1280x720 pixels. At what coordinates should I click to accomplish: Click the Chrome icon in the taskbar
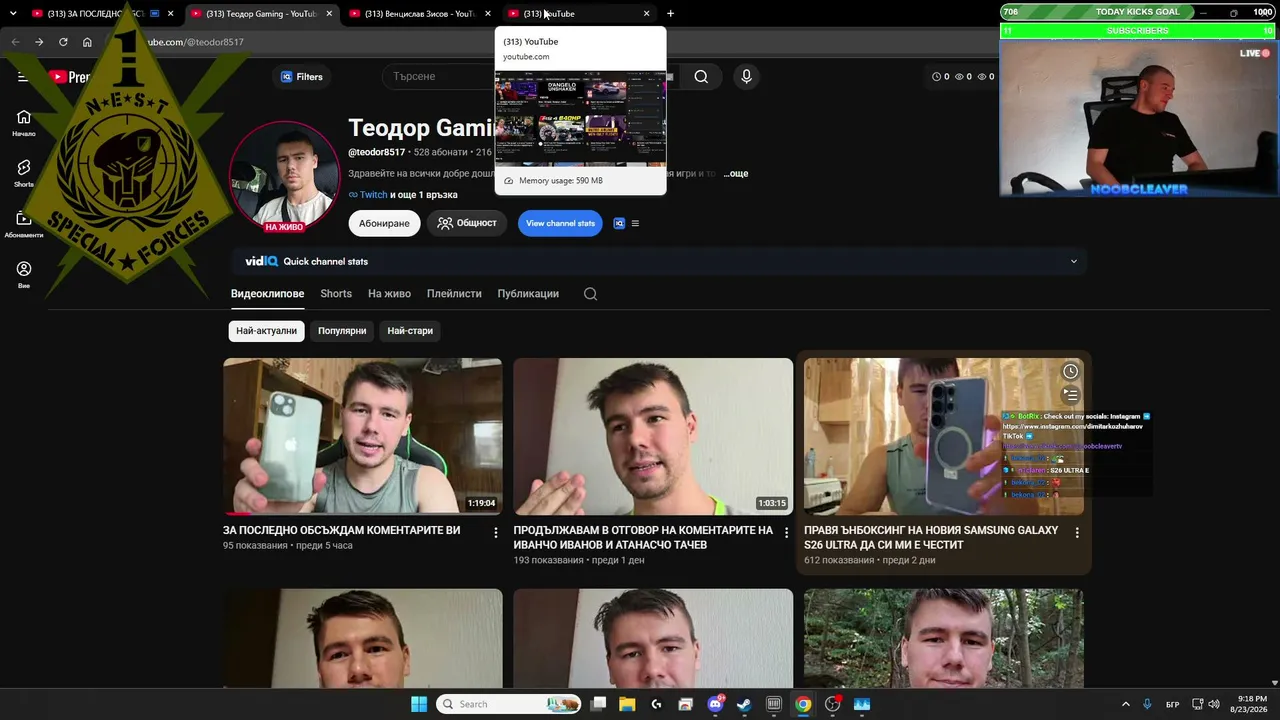(x=803, y=704)
